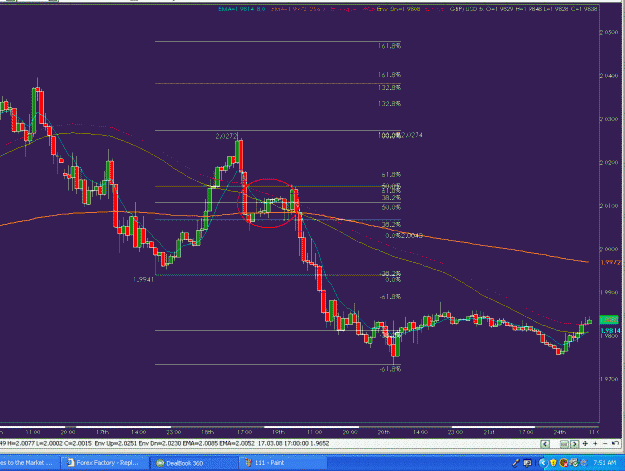Click the system clock showing 7:51 AM
This screenshot has height=471, width=625.
point(604,463)
